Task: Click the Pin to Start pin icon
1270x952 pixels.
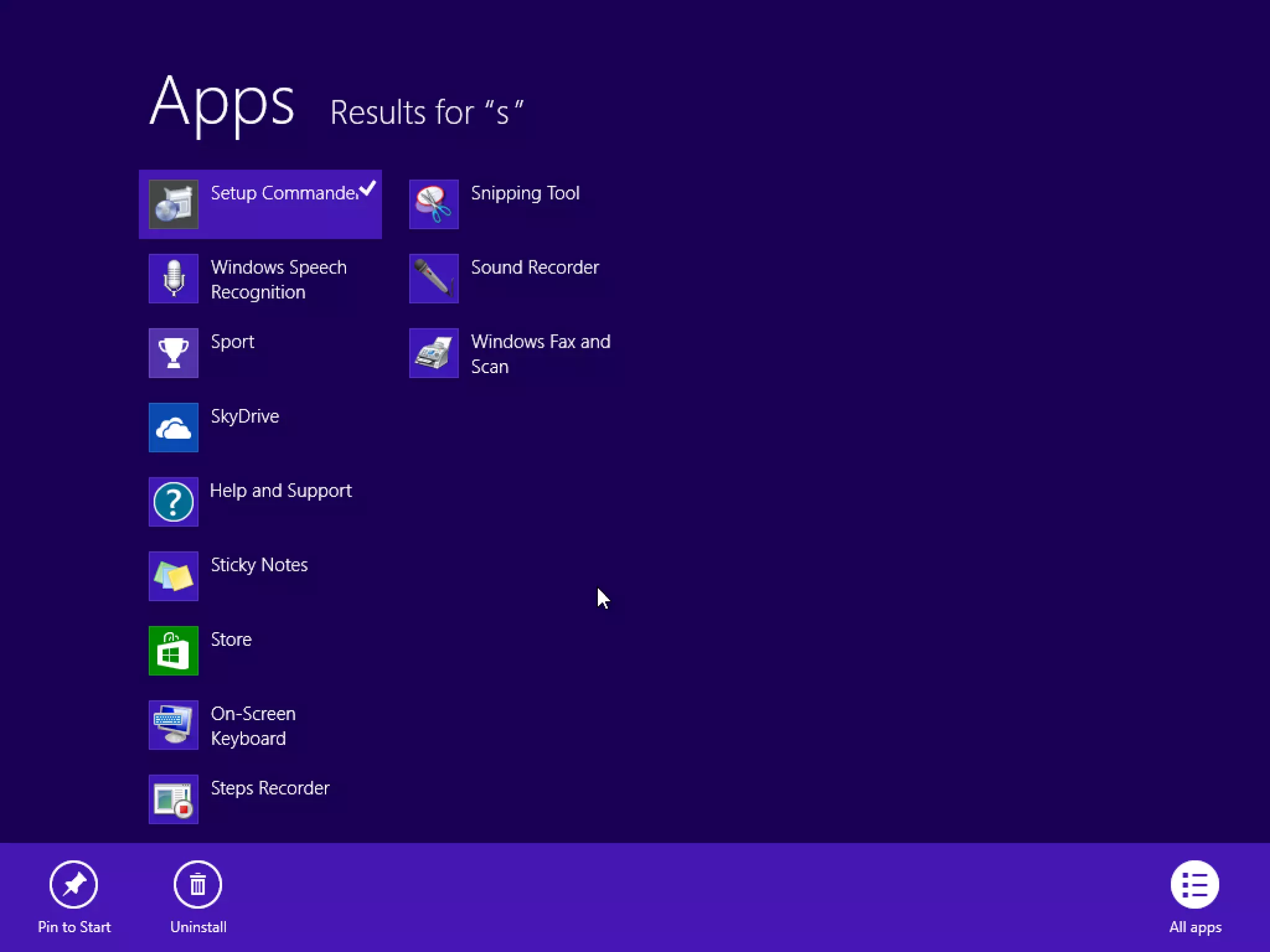Action: 74,884
